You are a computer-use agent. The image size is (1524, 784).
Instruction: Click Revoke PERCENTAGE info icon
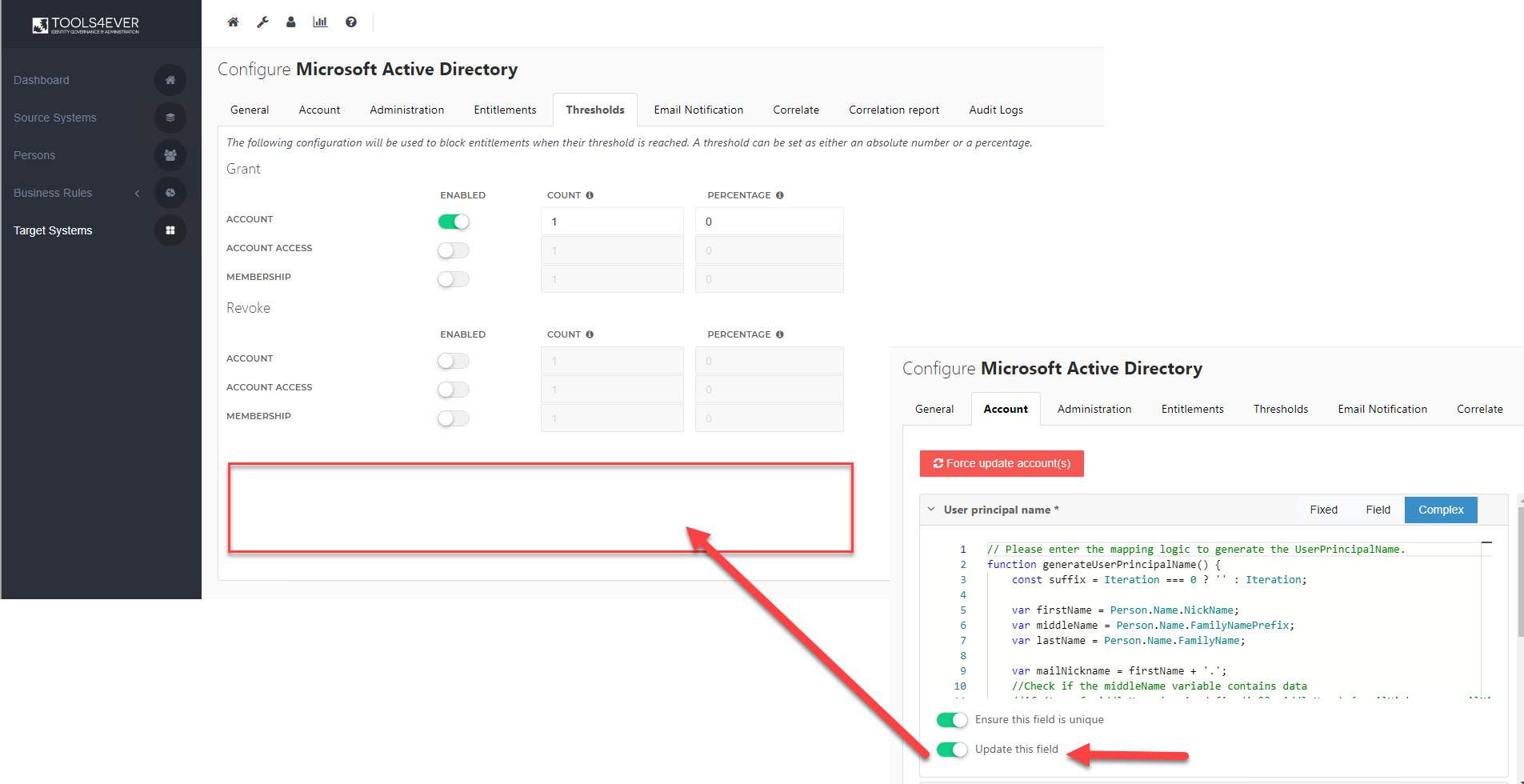tap(780, 334)
